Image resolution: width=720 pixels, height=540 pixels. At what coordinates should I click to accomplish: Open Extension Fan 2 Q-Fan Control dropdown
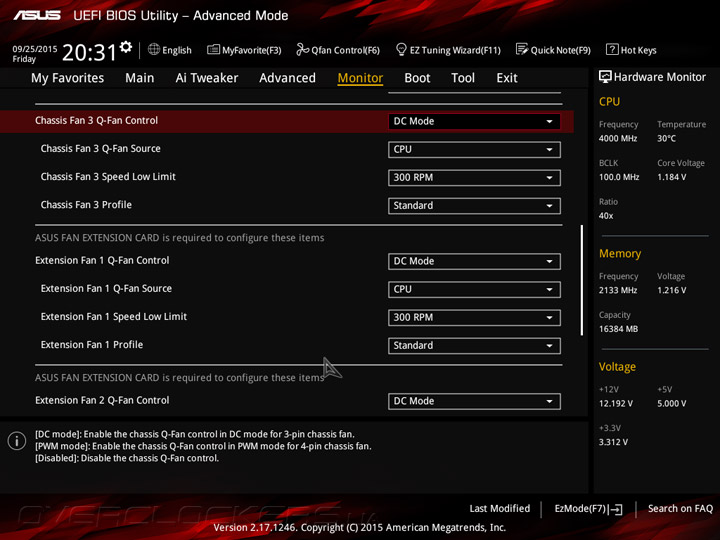pyautogui.click(x=474, y=401)
